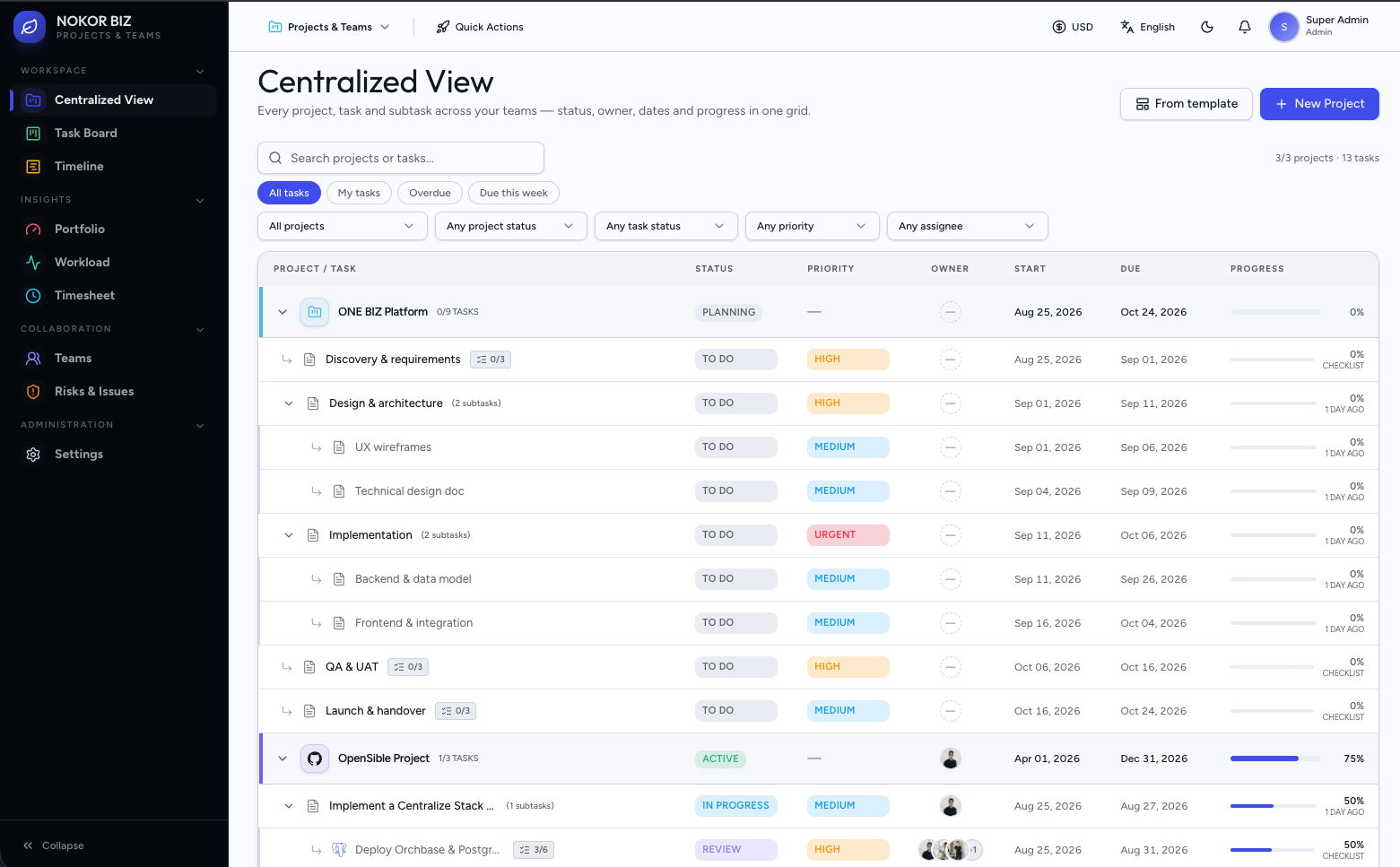The image size is (1400, 867).
Task: Click New Project button
Action: coord(1319,104)
